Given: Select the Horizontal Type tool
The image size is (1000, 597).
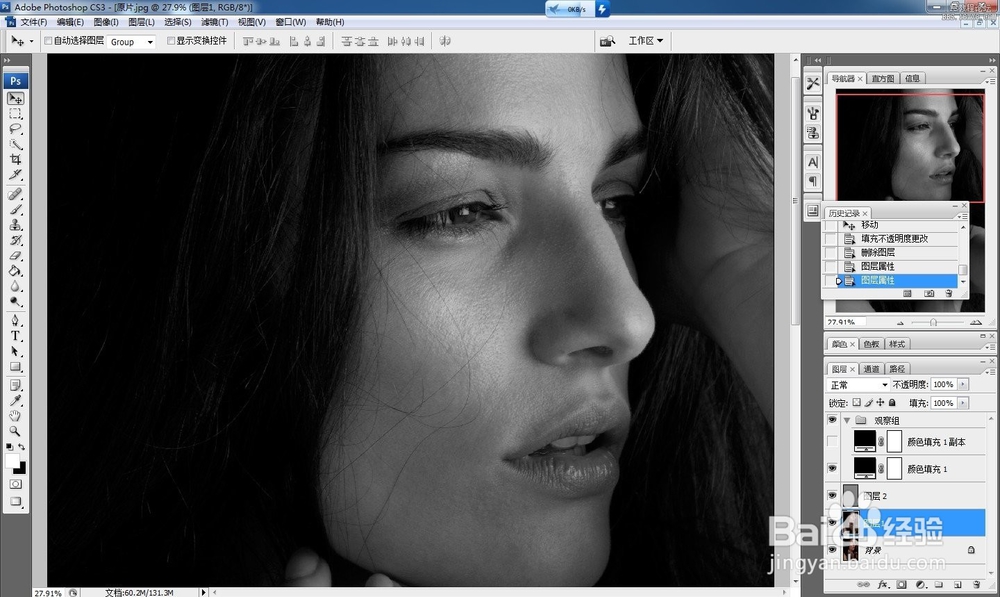Looking at the screenshot, I should point(15,335).
